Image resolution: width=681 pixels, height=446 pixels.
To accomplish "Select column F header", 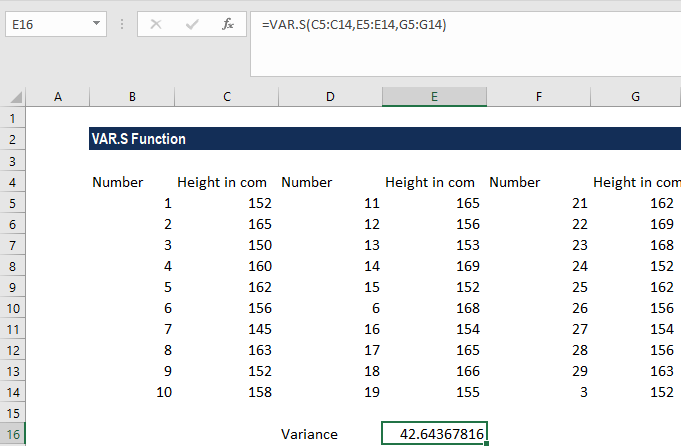I will pos(539,96).
